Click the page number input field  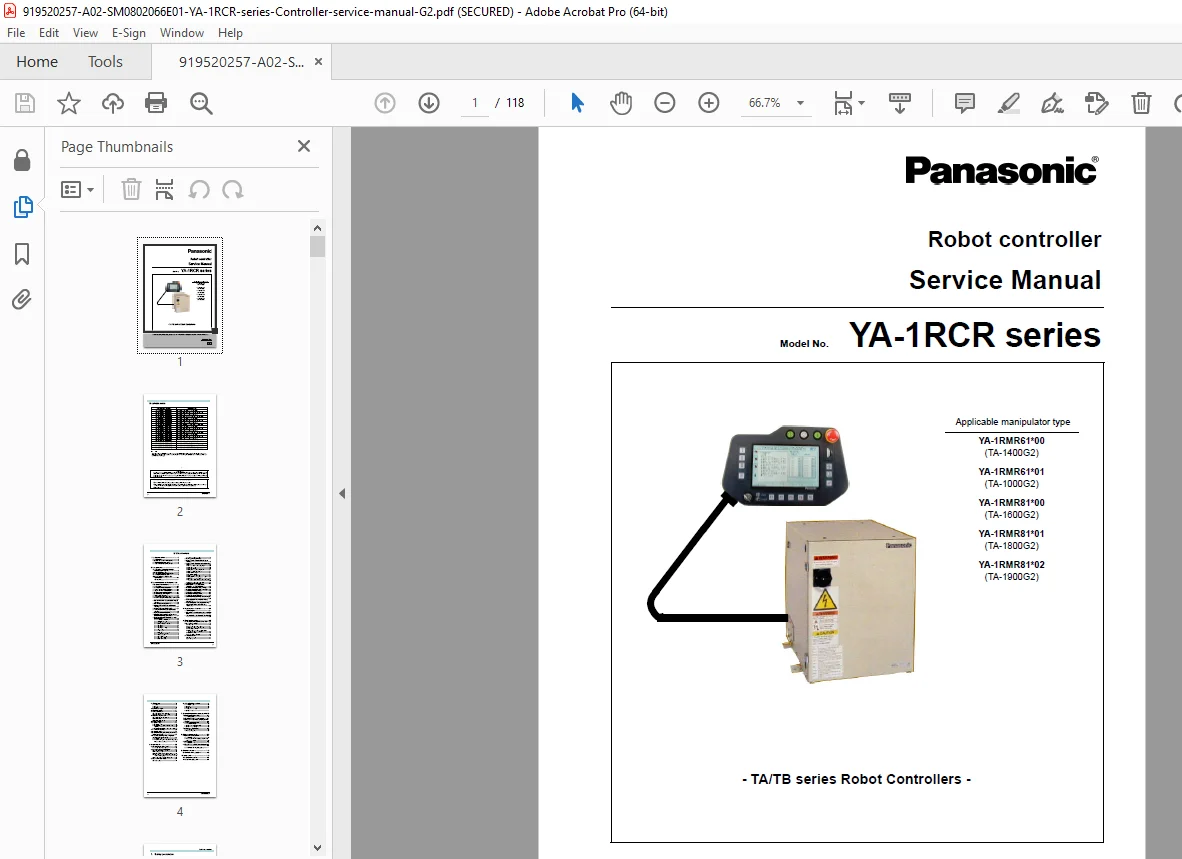[x=475, y=103]
